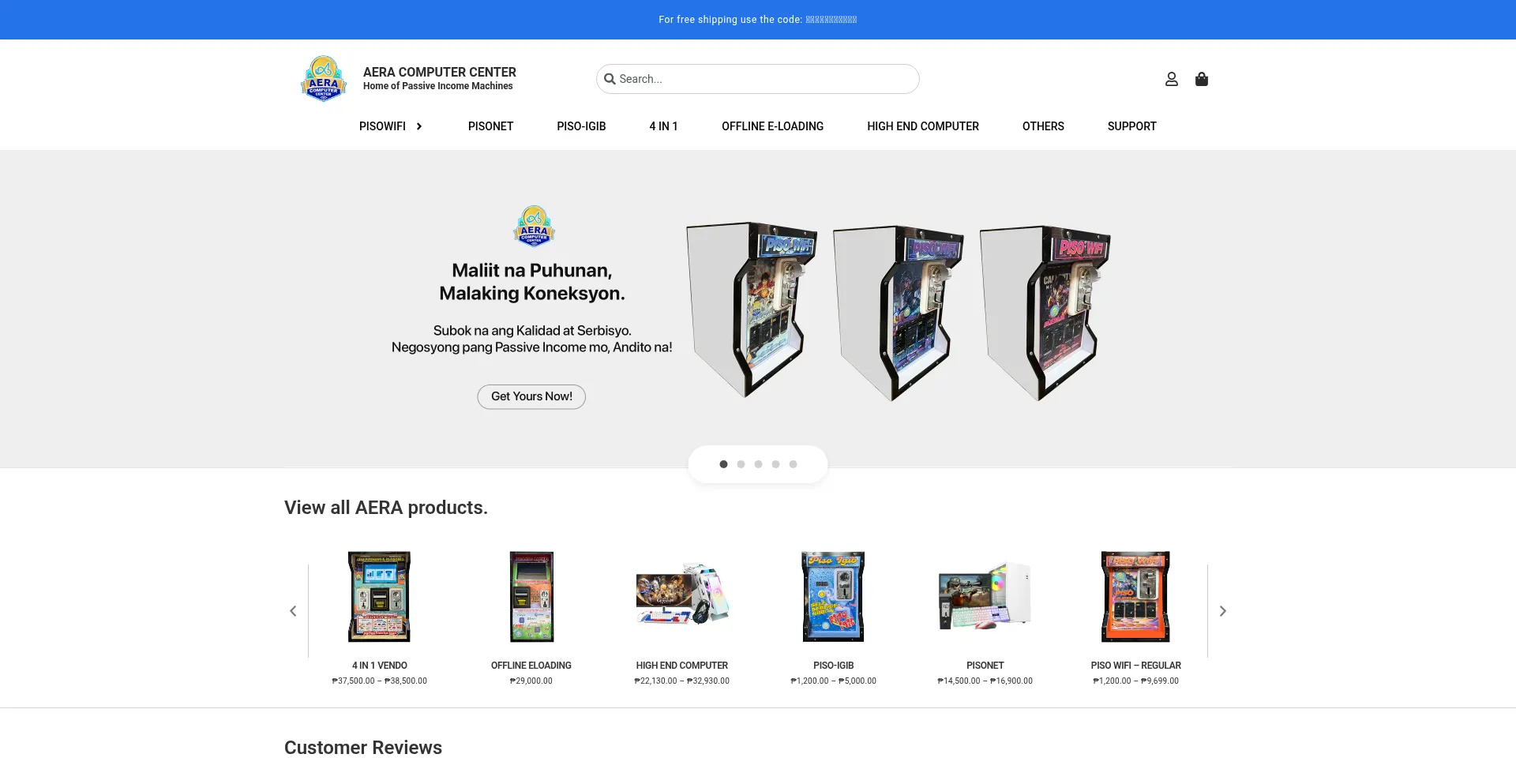Go to previous products with left arrow
The image size is (1516, 784).
point(293,611)
